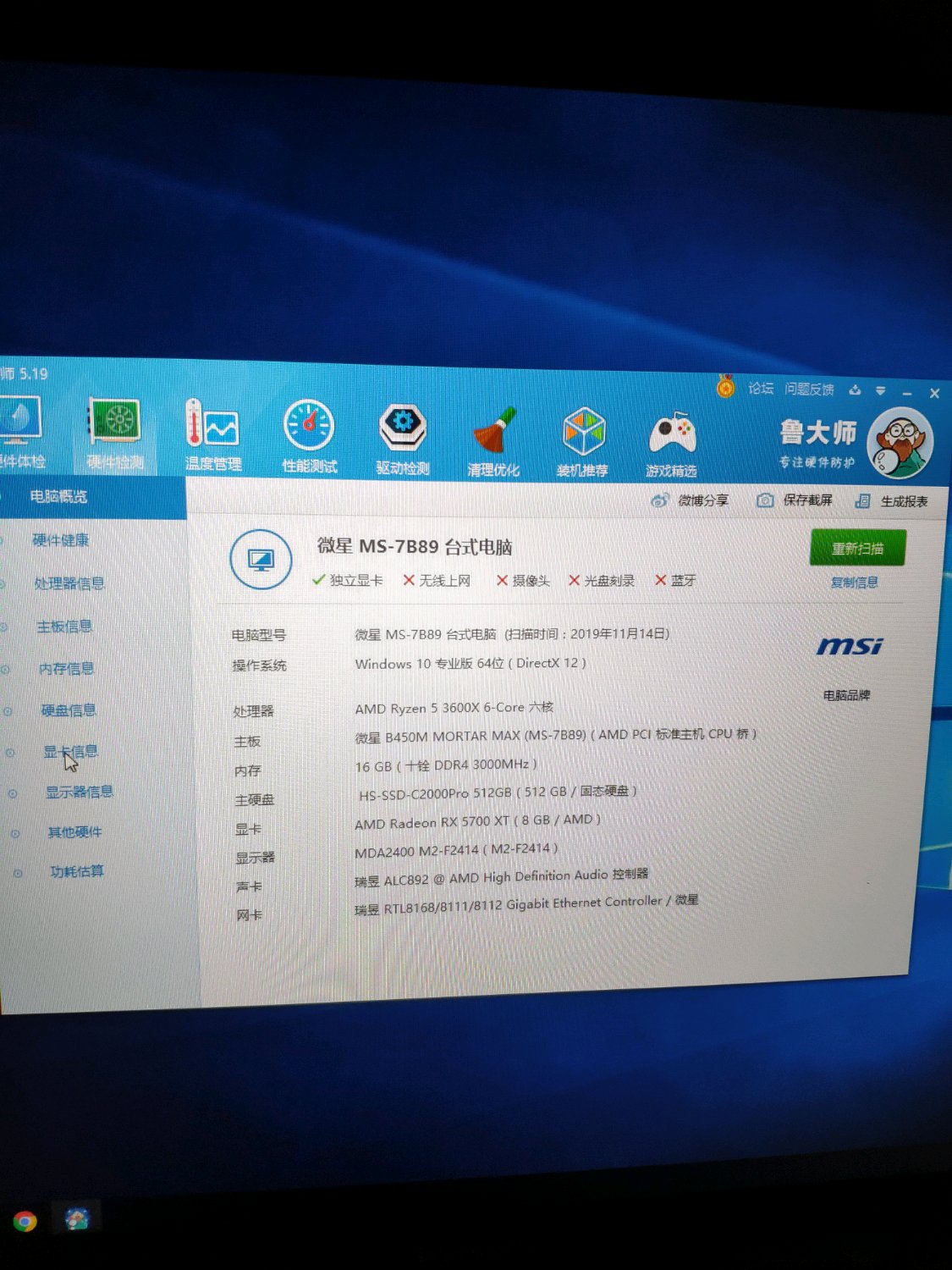The image size is (952, 1270).
Task: Click the 显卡 row label
Action: pyautogui.click(x=248, y=829)
